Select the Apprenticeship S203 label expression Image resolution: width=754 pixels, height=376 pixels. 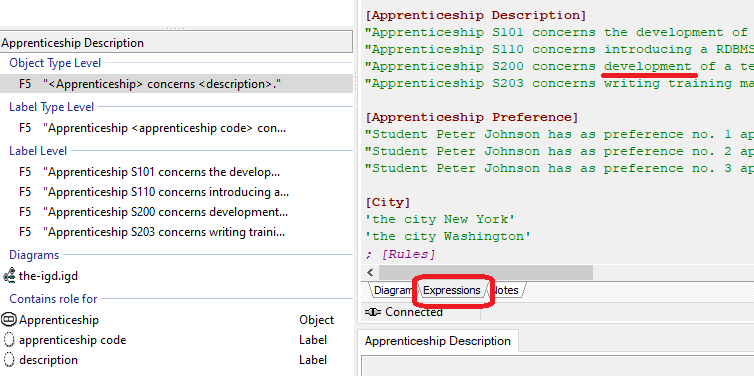pos(176,232)
